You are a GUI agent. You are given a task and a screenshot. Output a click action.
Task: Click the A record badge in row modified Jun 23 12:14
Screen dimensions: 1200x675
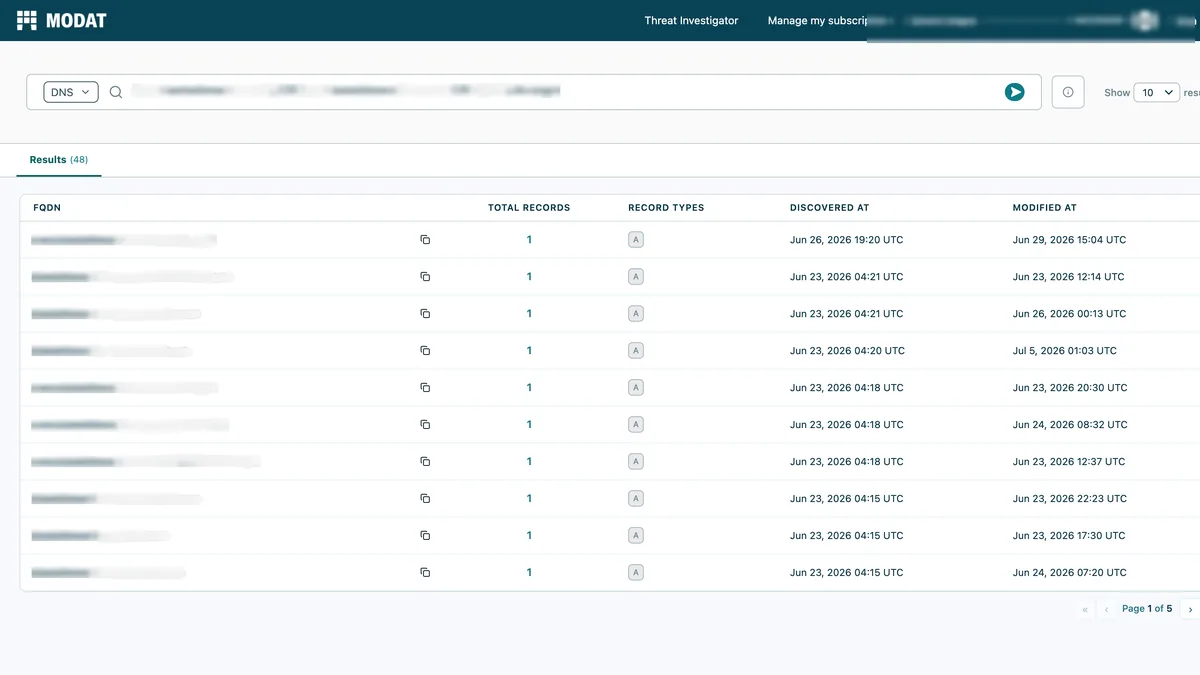(x=635, y=277)
